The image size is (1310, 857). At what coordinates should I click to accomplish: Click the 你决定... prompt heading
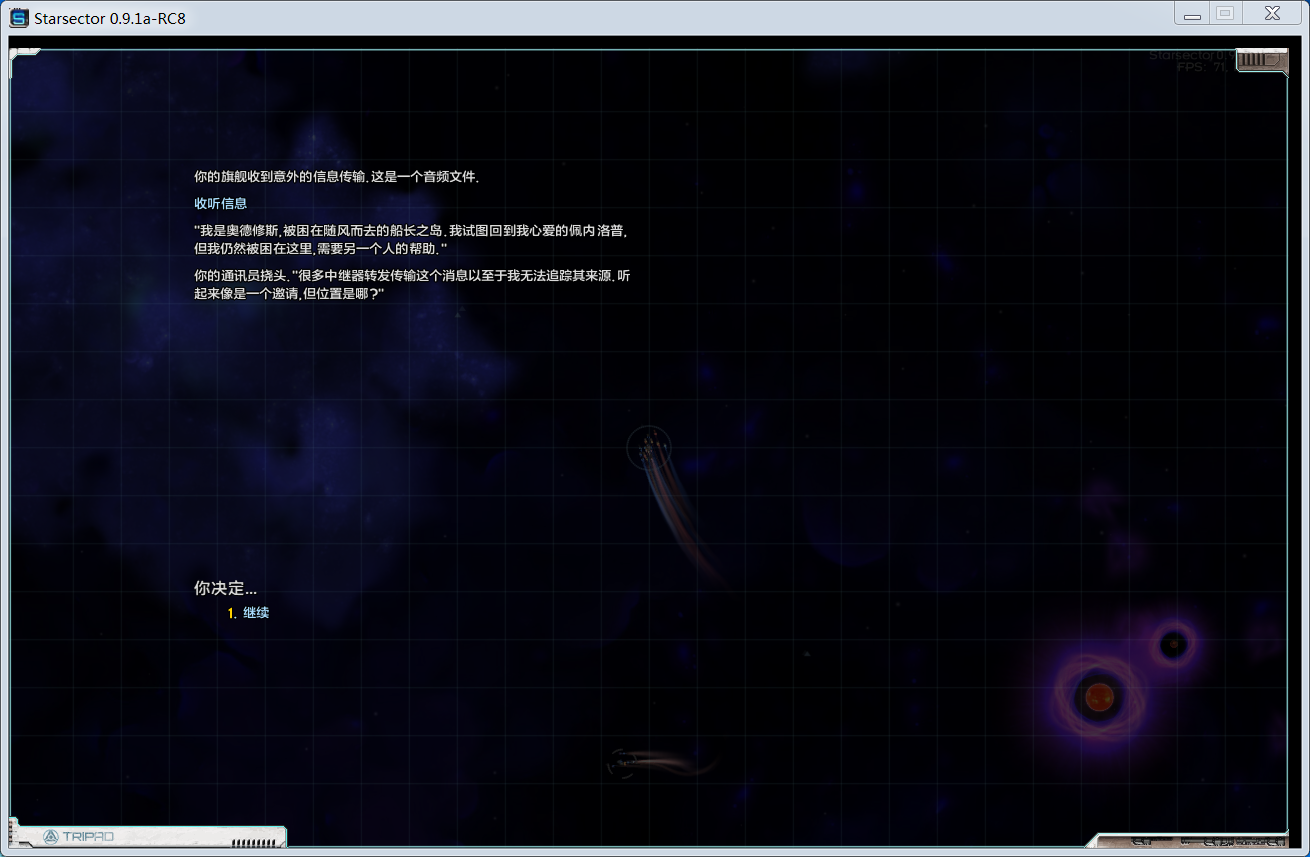point(225,589)
